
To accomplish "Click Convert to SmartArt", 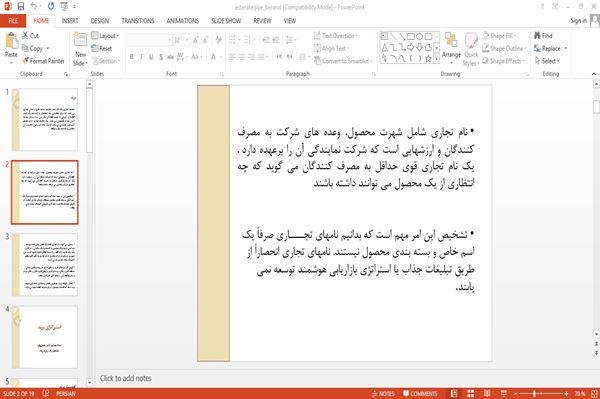I will 342,61.
